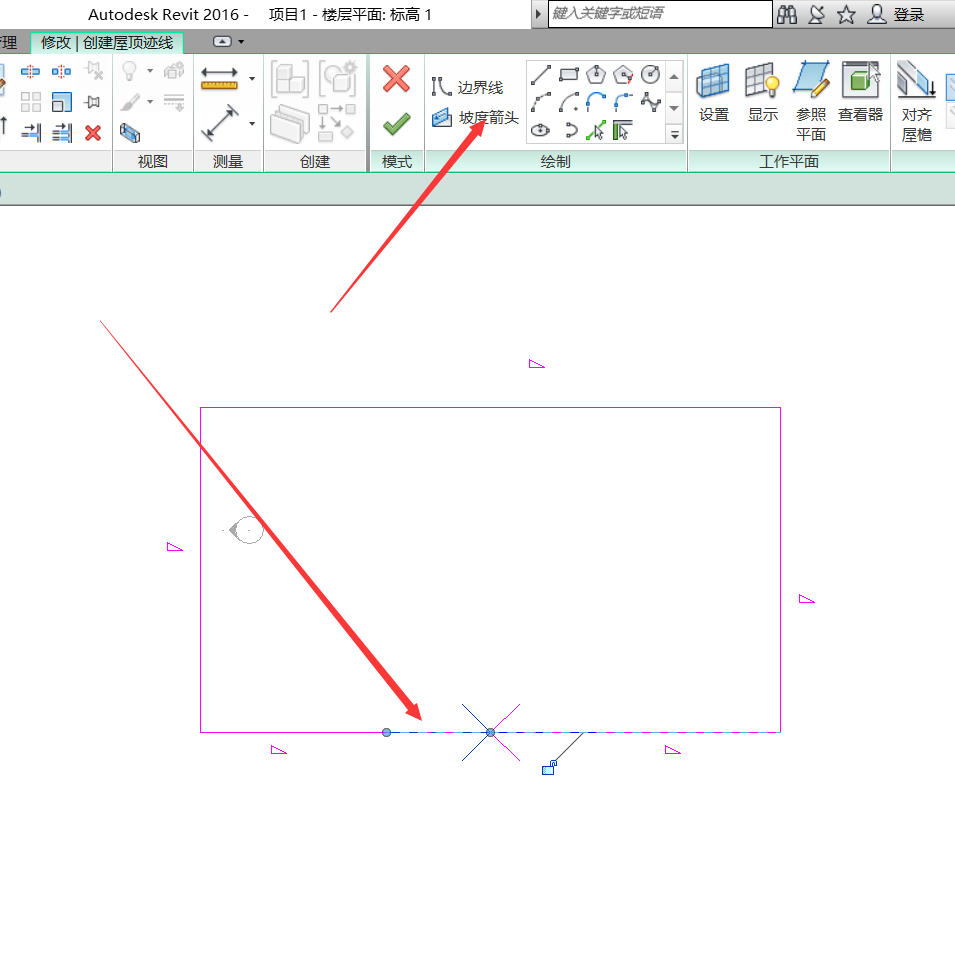Viewport: 955px width, 968px height.
Task: Click the green checkmark Finish Edit Mode
Action: 397,123
